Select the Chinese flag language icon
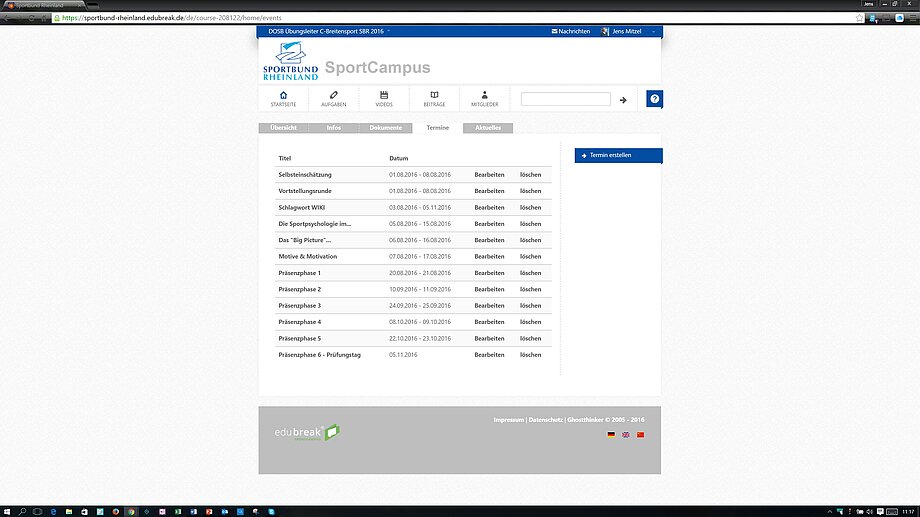This screenshot has height=517, width=920. tap(641, 435)
